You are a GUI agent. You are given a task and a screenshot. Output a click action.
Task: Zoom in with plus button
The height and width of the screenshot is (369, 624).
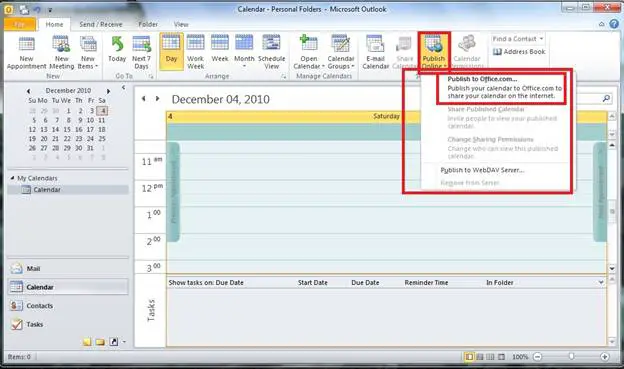(x=604, y=357)
